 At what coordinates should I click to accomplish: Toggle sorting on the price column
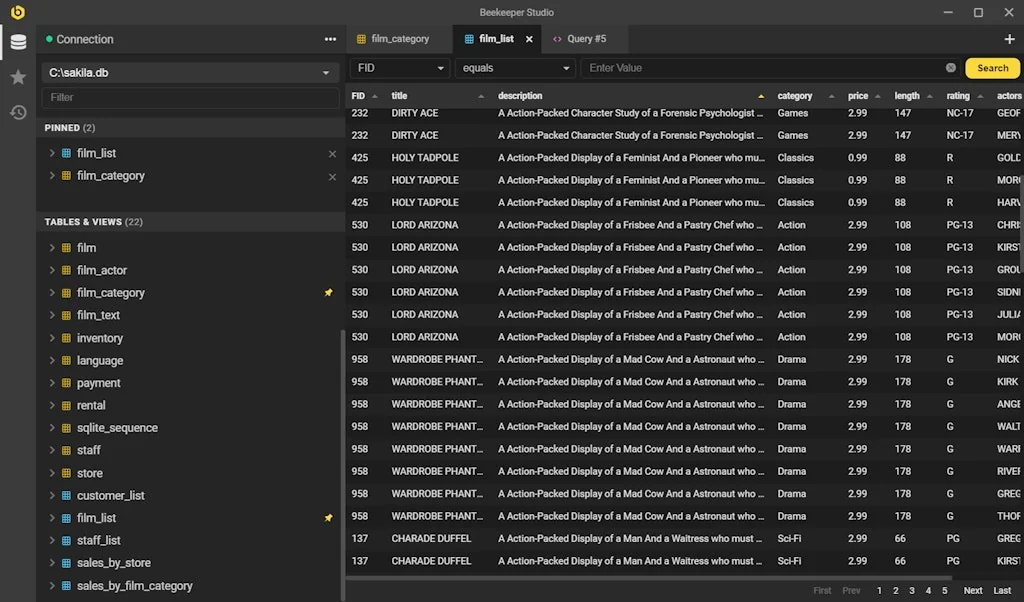coord(857,95)
